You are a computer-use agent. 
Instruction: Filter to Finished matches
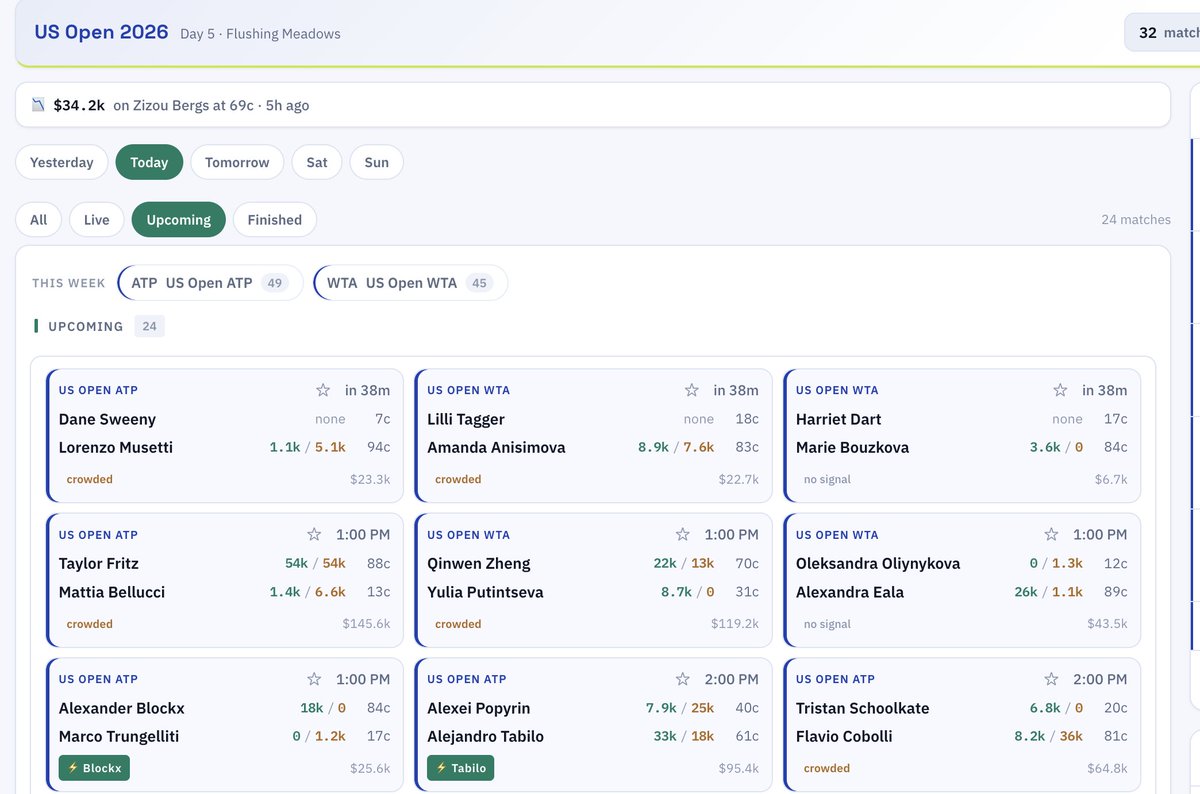[x=275, y=220]
